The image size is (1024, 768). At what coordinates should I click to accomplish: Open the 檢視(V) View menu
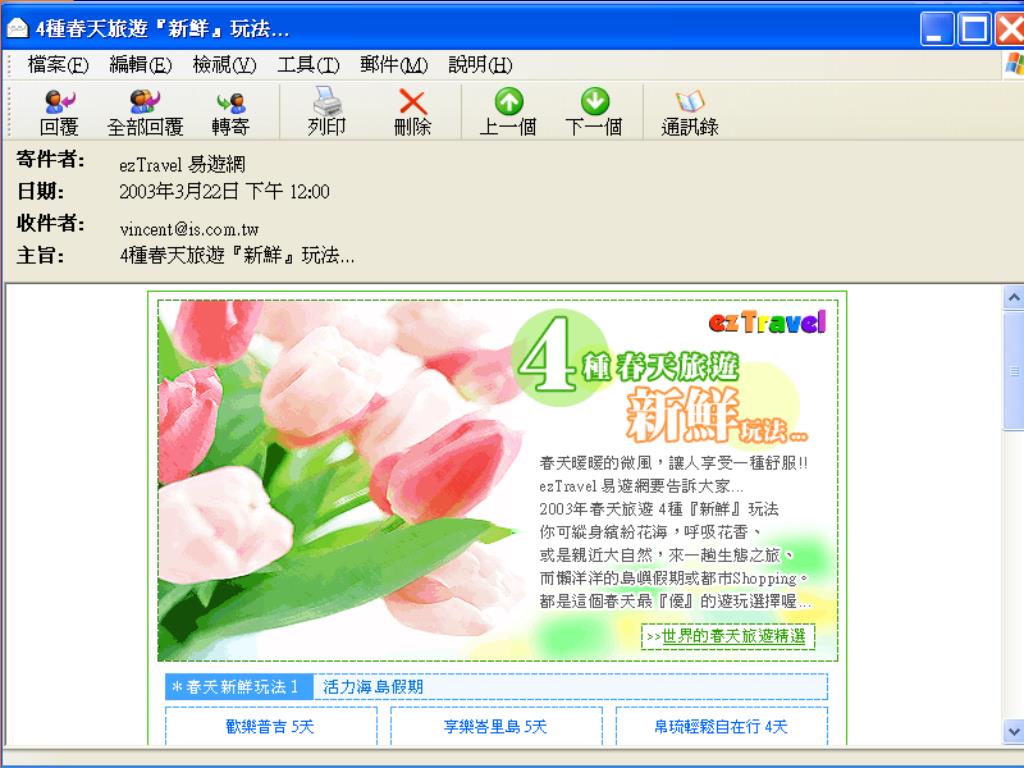click(224, 65)
